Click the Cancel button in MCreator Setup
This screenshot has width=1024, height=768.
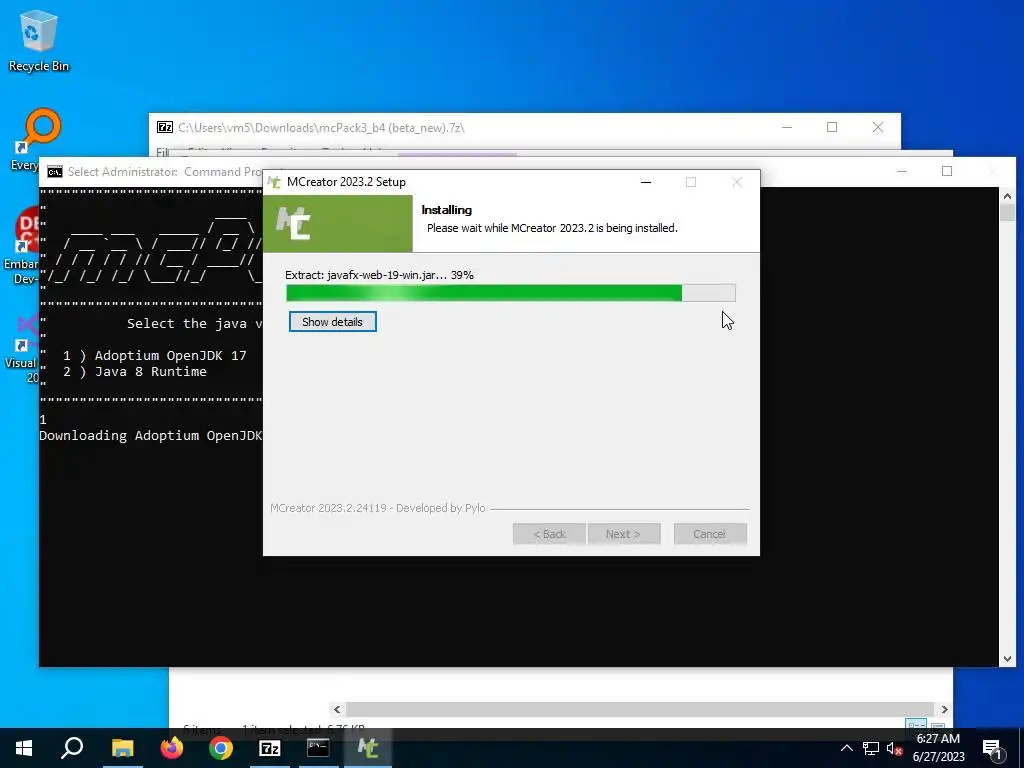click(x=710, y=534)
